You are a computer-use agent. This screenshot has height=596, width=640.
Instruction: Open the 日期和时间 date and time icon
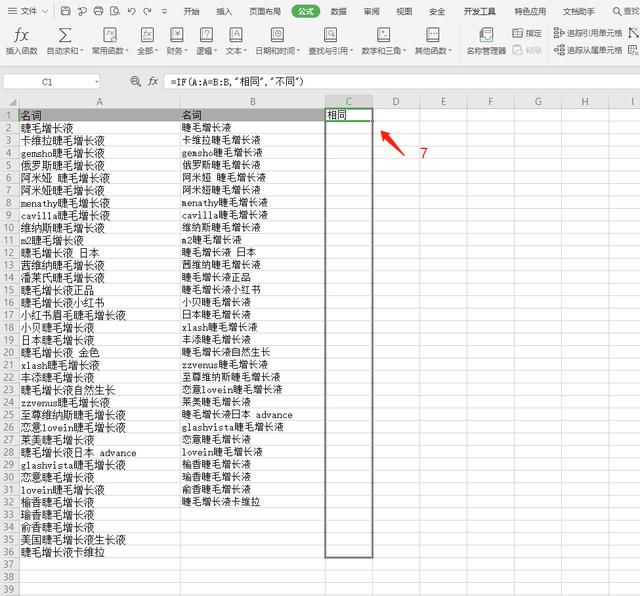point(277,35)
